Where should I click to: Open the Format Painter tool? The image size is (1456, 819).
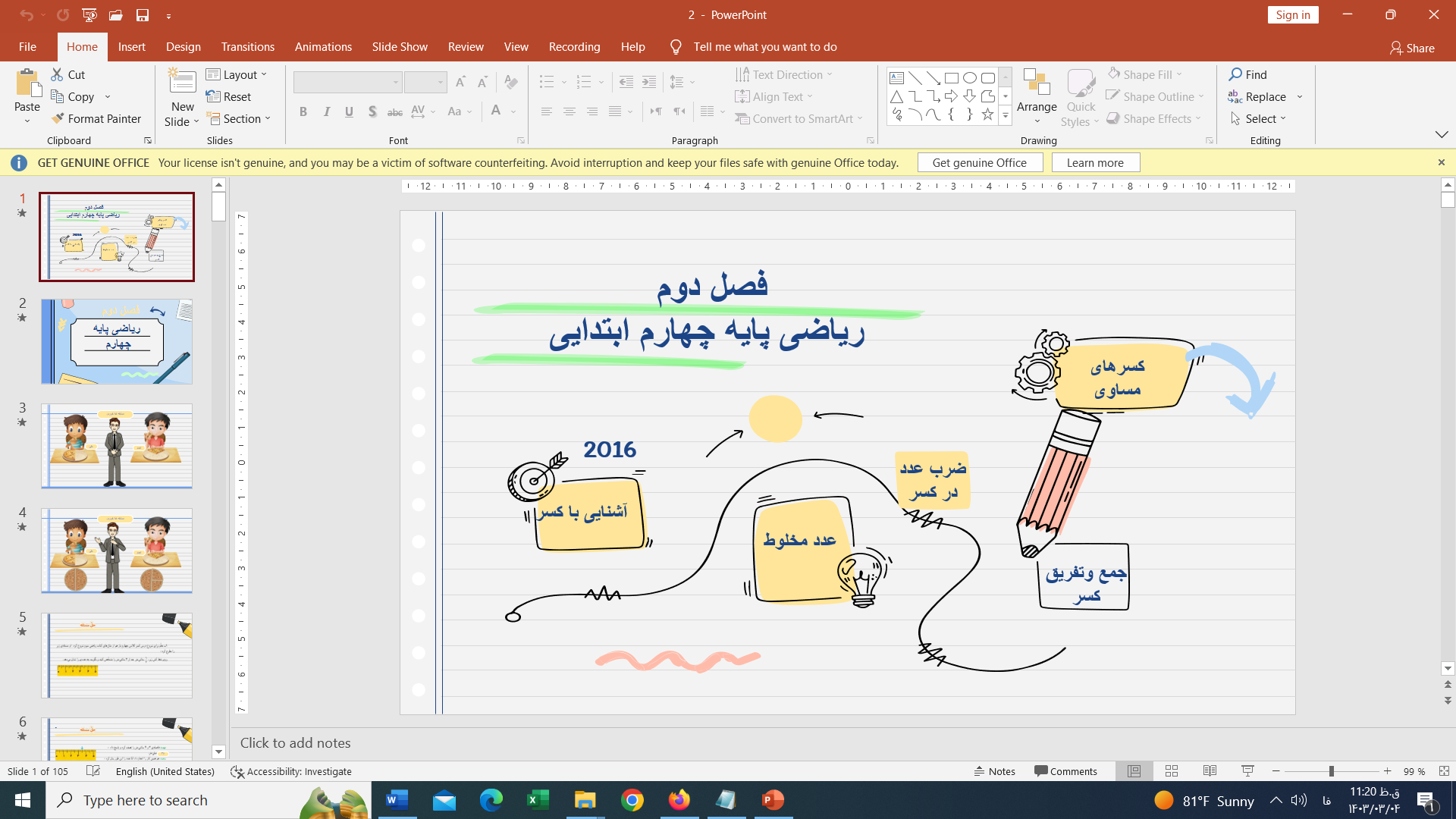pos(98,118)
